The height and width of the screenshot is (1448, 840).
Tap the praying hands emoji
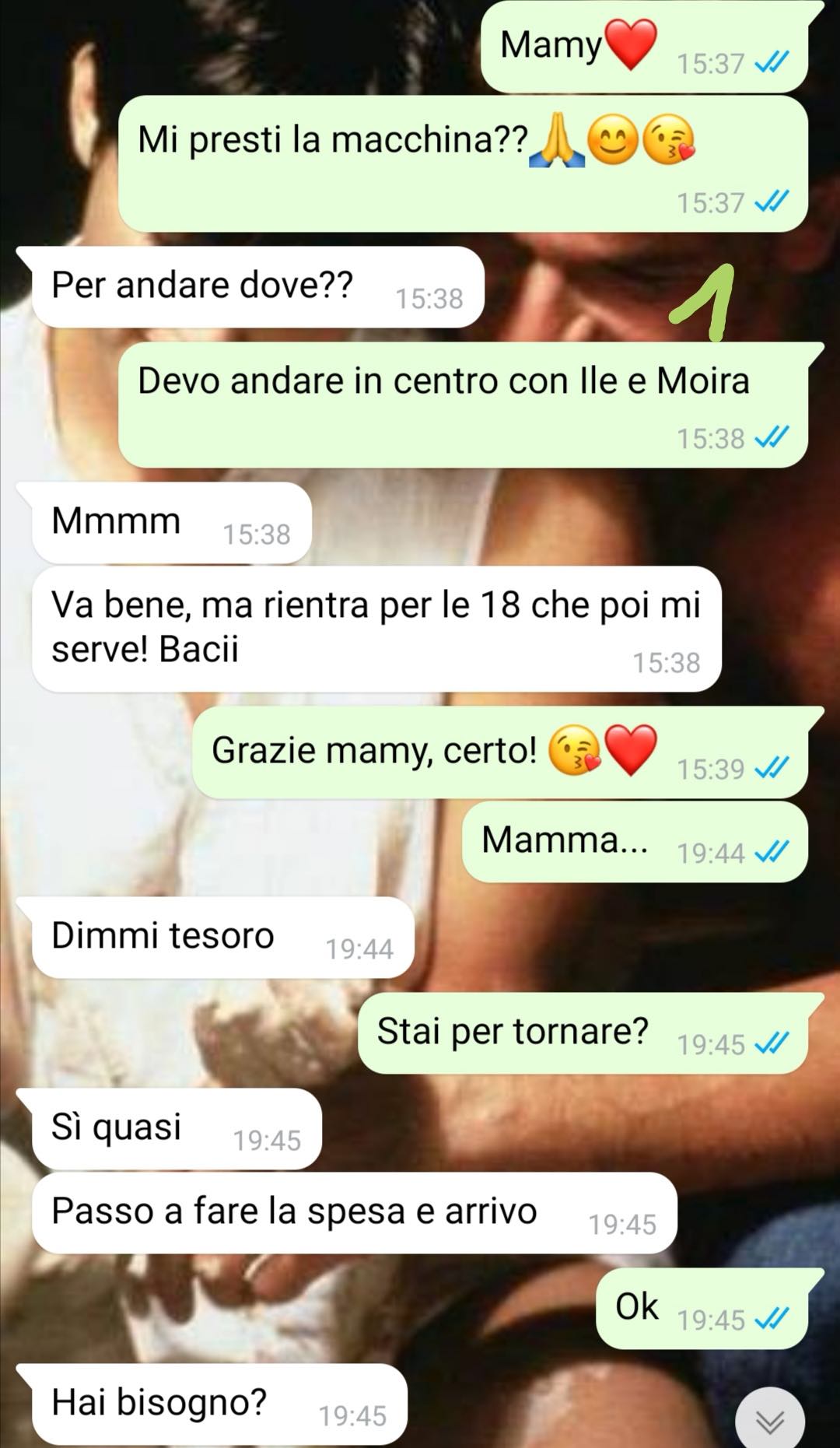(x=556, y=142)
